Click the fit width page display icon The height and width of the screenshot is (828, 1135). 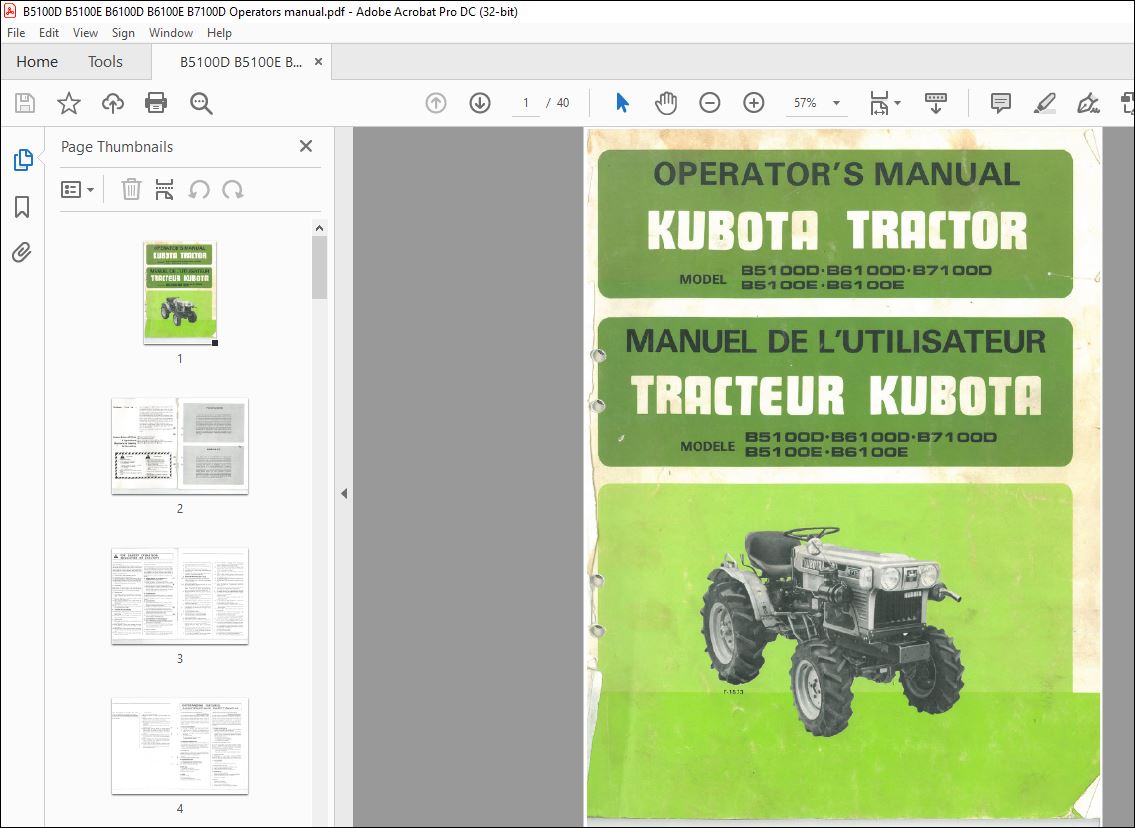(x=879, y=104)
